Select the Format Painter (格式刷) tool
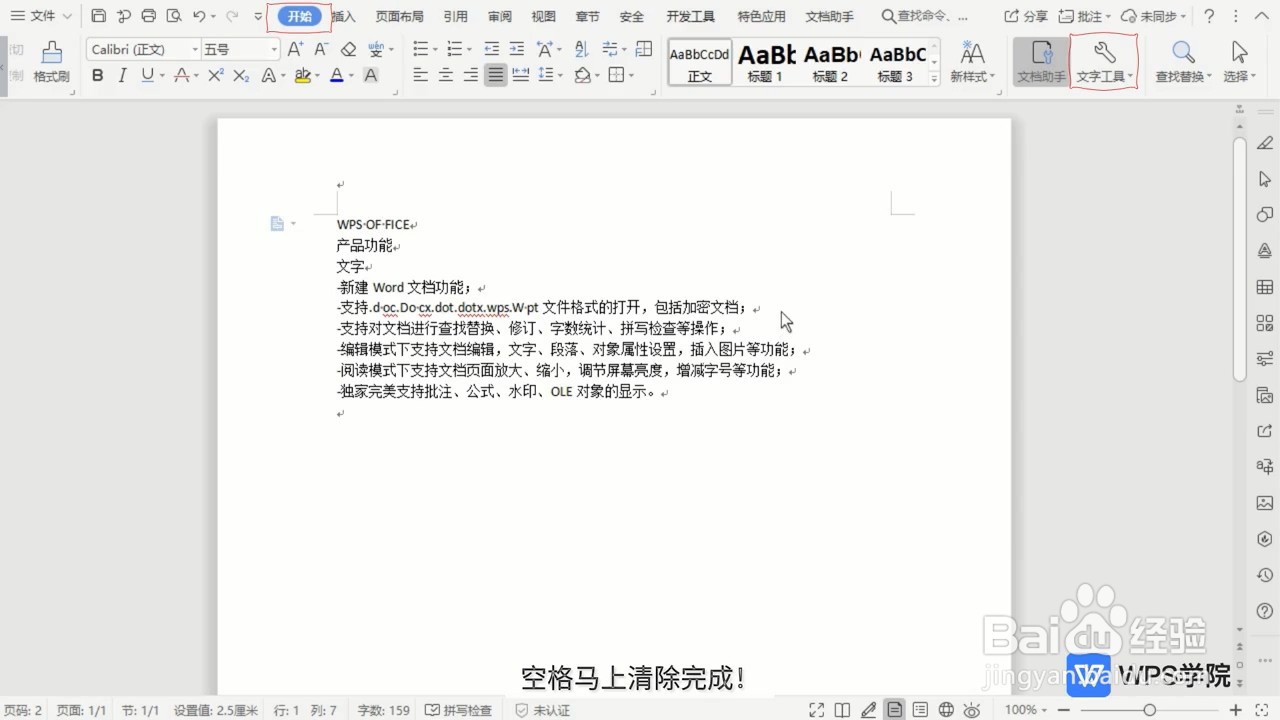 51,62
